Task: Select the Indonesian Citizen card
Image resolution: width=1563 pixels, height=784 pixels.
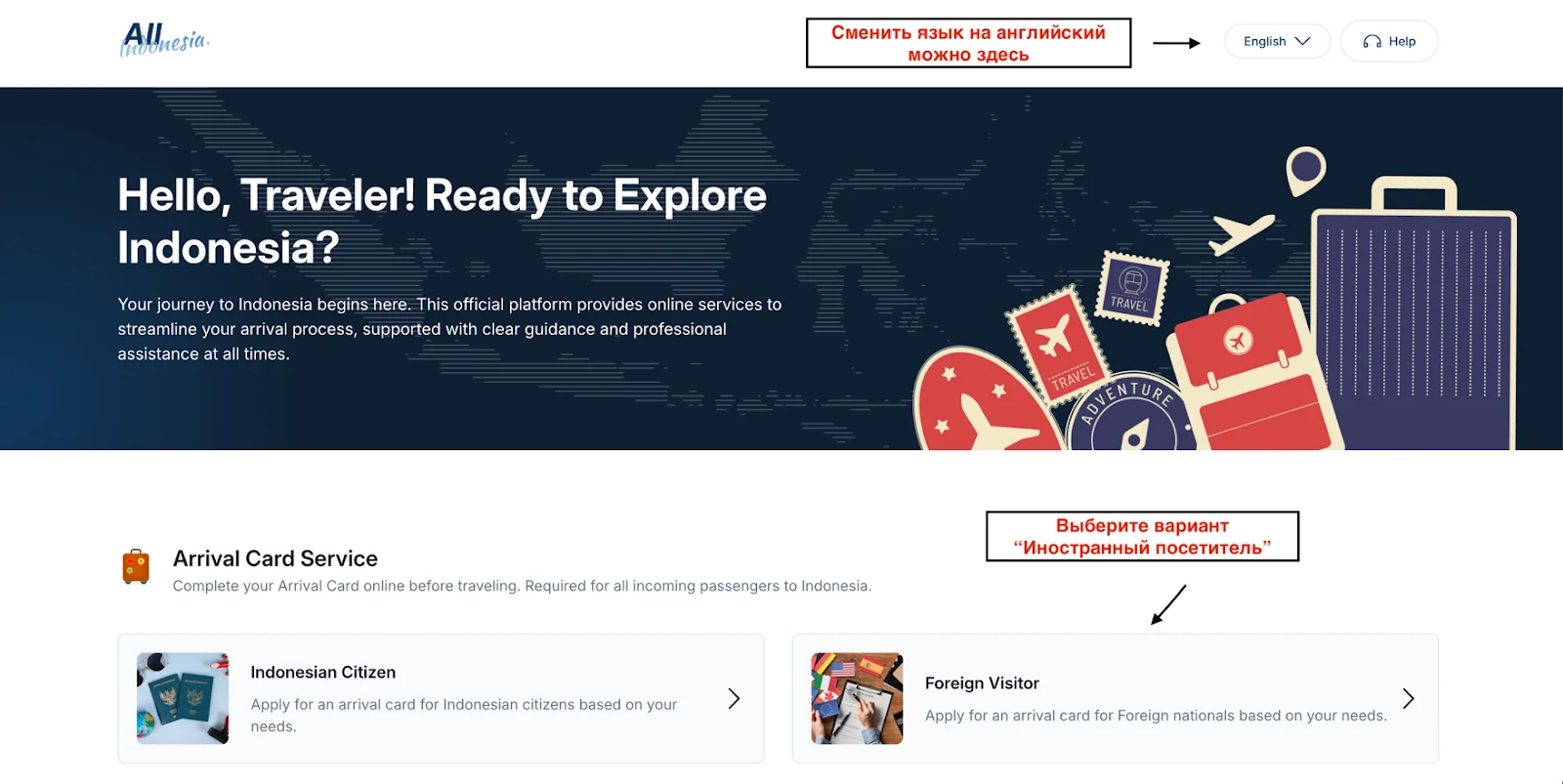Action: point(441,698)
